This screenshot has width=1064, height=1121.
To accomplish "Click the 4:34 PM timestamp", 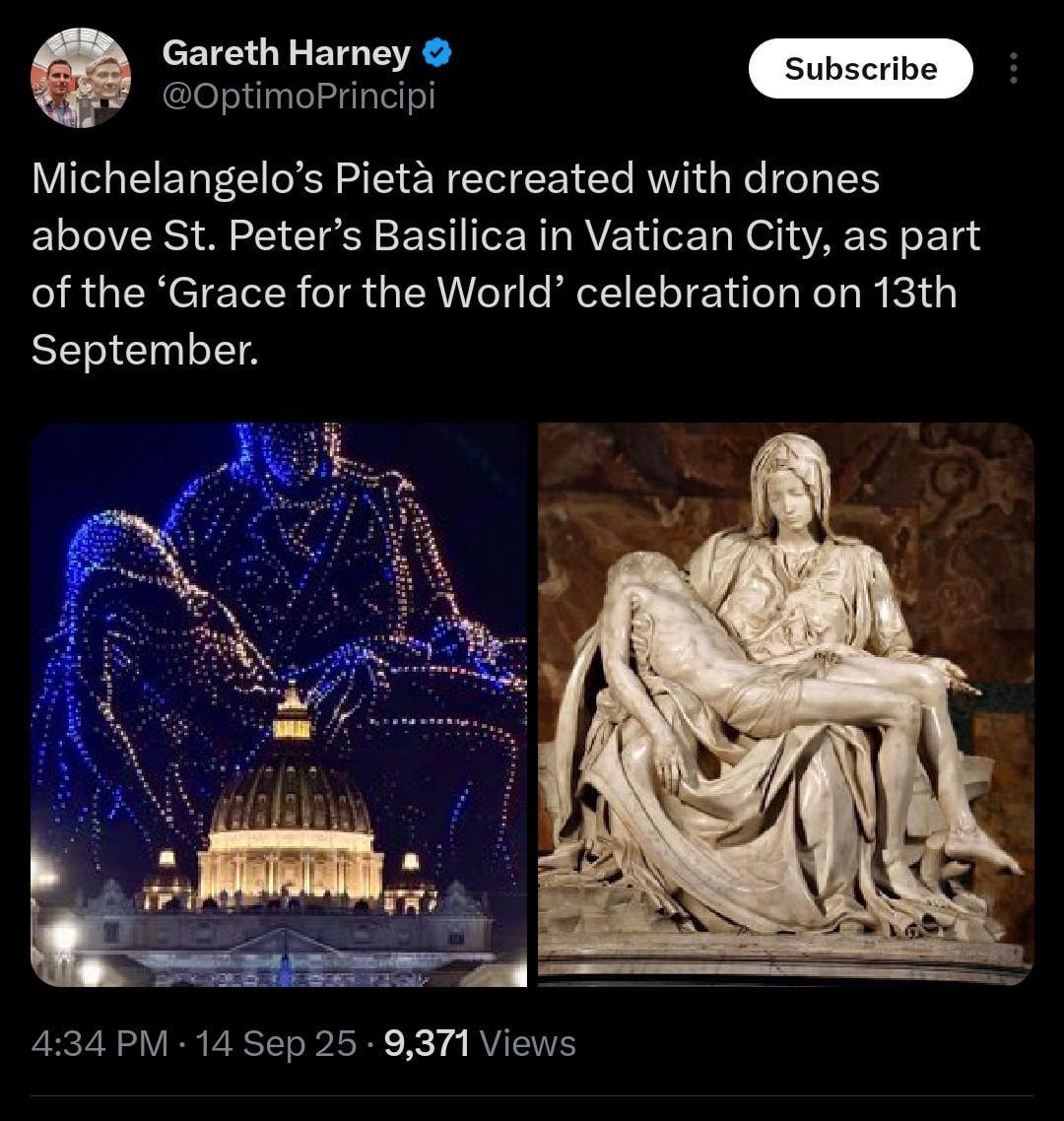I will click(100, 1043).
